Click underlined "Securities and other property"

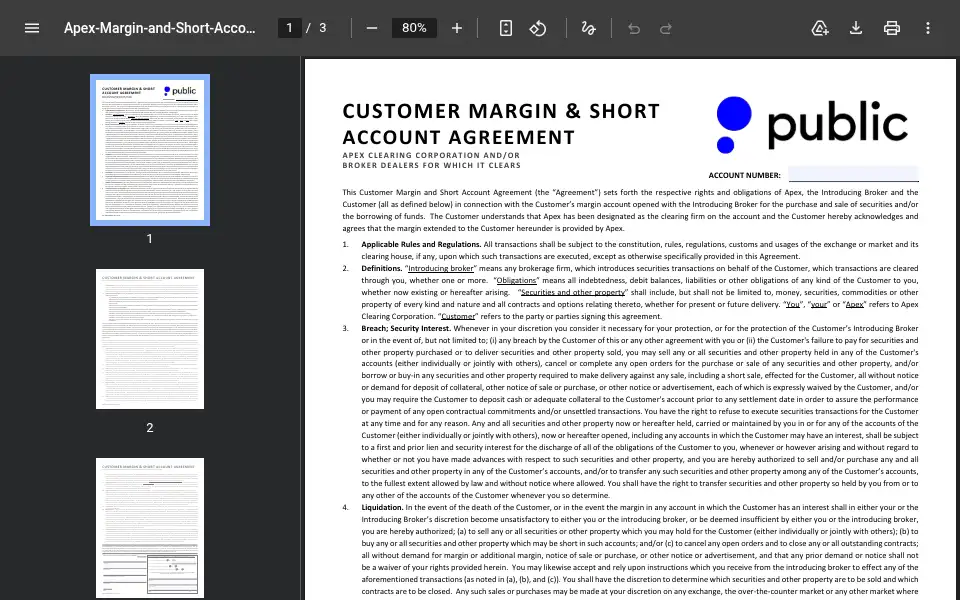pyautogui.click(x=573, y=292)
